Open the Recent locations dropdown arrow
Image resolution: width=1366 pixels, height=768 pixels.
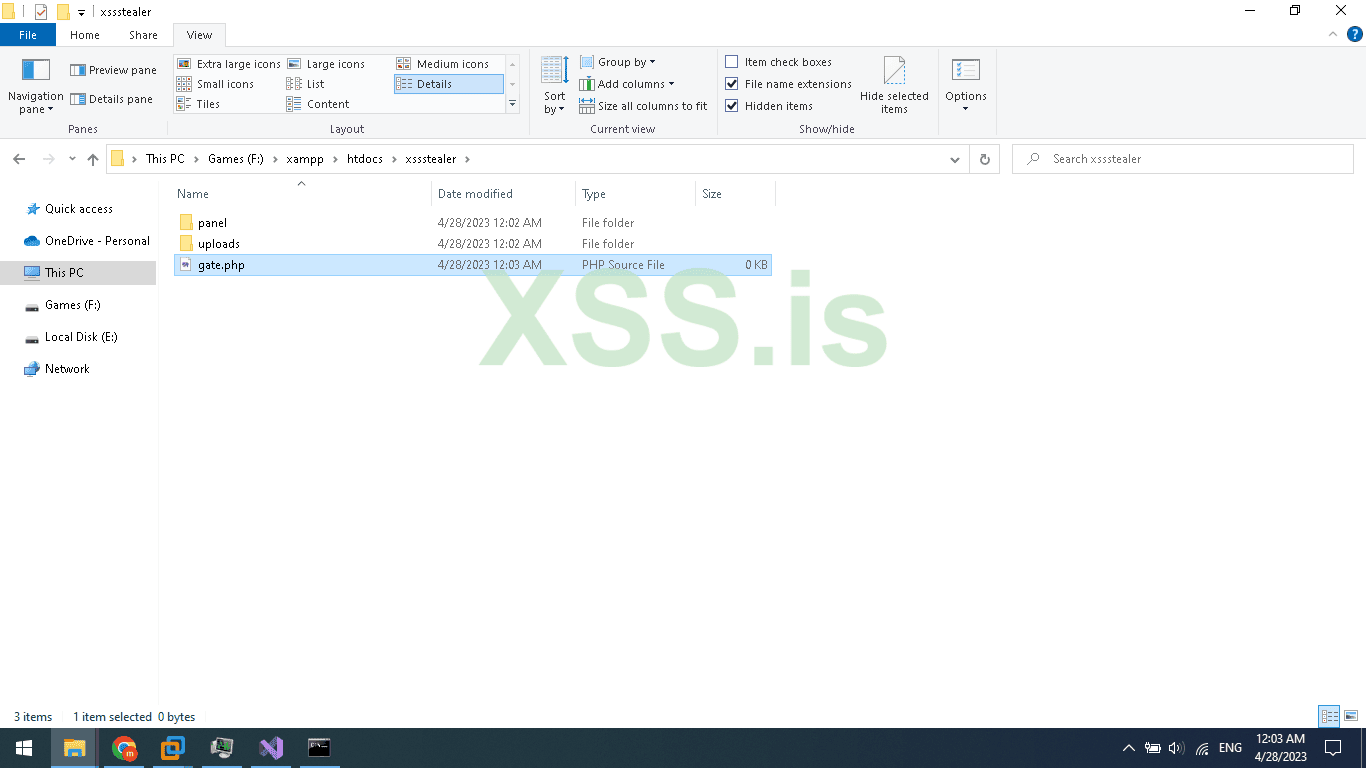click(x=72, y=159)
